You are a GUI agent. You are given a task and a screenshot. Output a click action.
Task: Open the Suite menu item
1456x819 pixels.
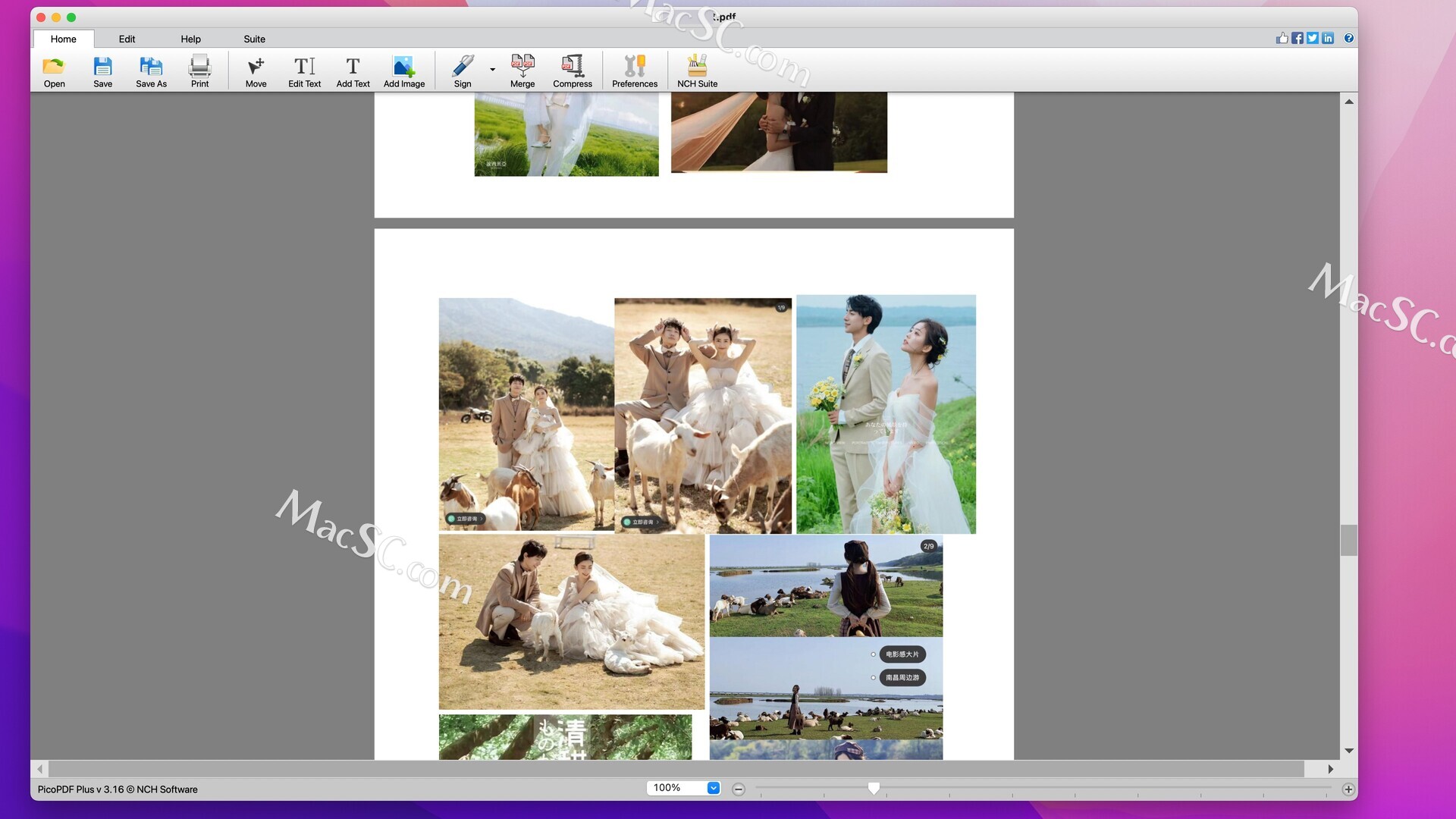point(253,38)
